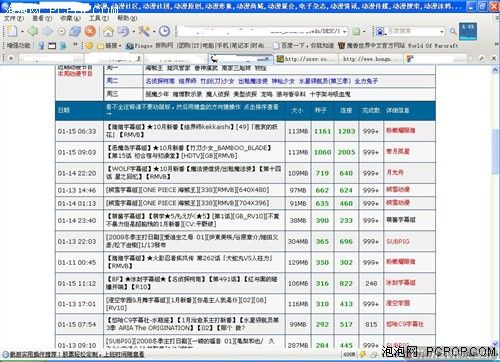Open the World Of Warcraft bookmark
Screen dimensions: 500x362
(398, 46)
